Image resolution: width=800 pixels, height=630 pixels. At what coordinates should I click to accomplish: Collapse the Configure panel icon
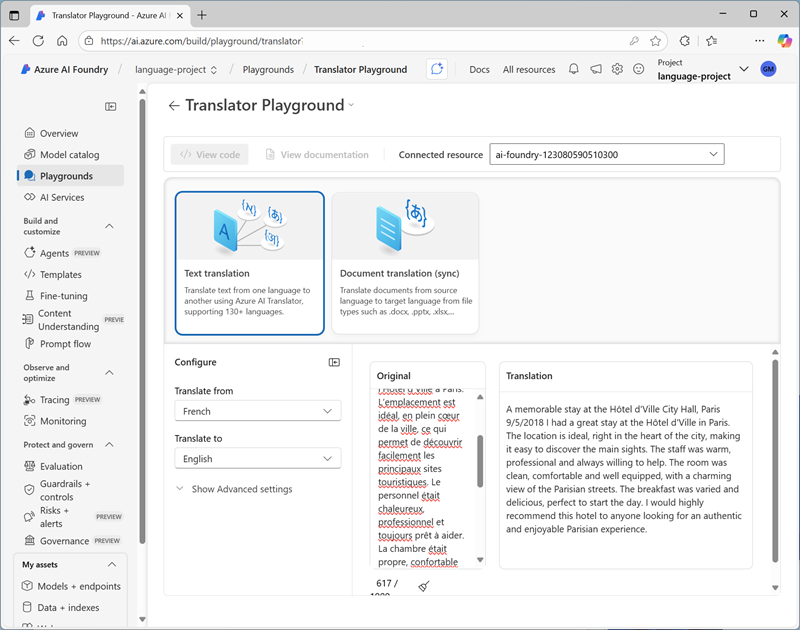[x=334, y=362]
